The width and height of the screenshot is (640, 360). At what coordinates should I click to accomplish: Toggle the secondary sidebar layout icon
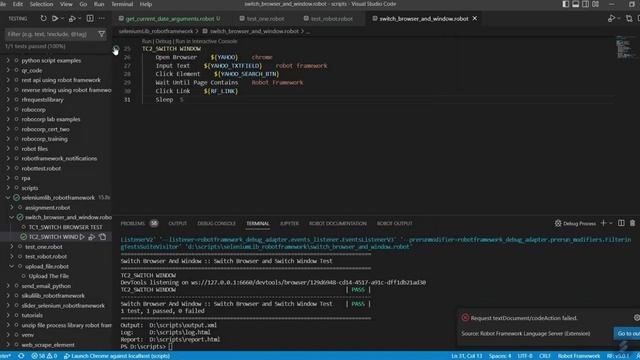pos(585,4)
